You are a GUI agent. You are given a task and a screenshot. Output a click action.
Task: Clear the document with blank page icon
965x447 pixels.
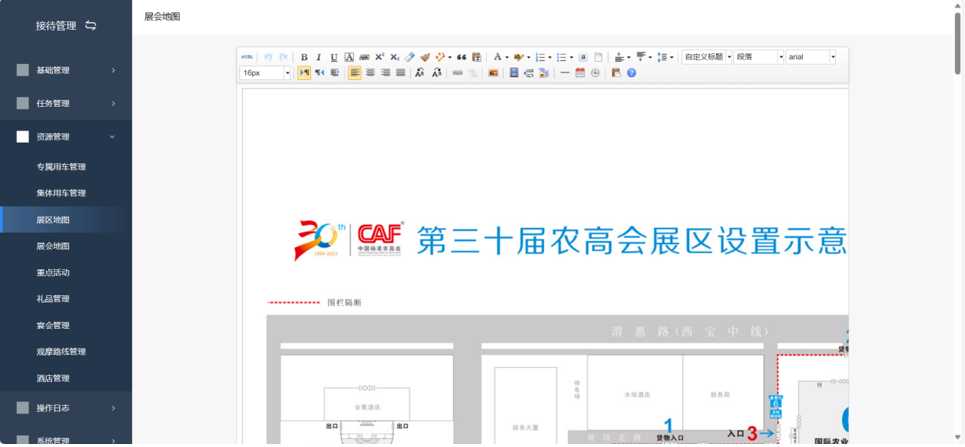pos(598,57)
